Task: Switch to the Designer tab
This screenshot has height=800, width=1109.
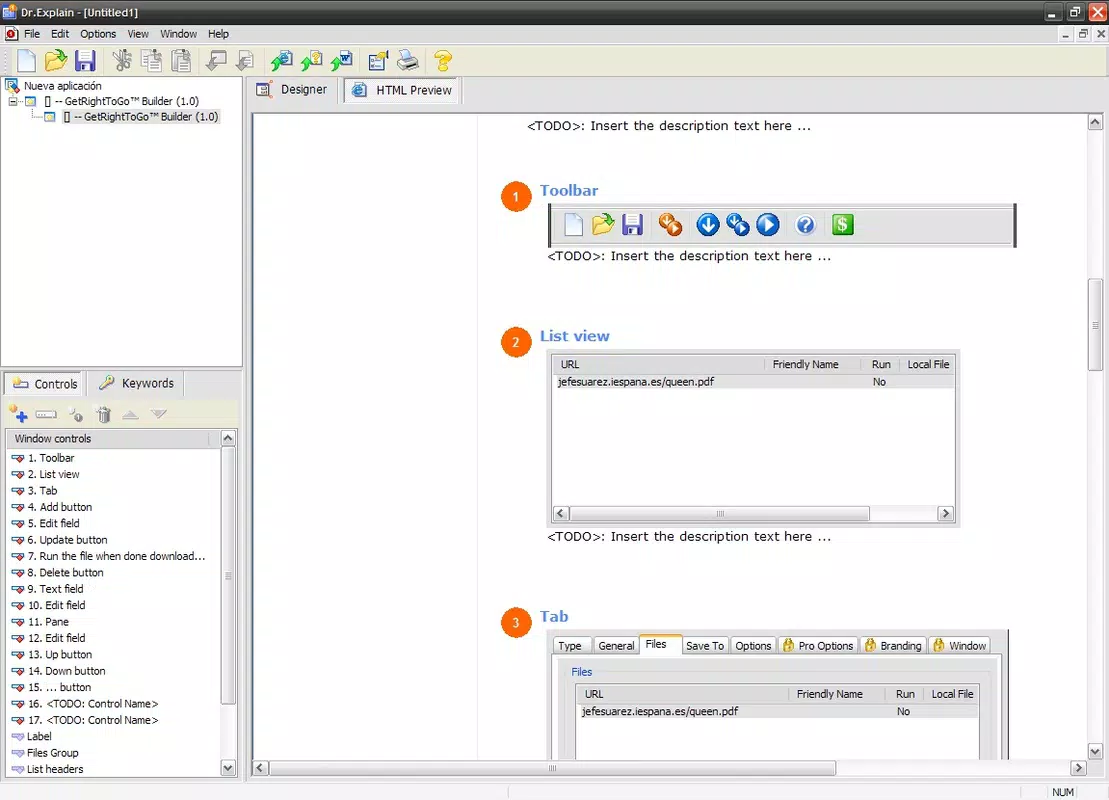Action: click(x=293, y=90)
